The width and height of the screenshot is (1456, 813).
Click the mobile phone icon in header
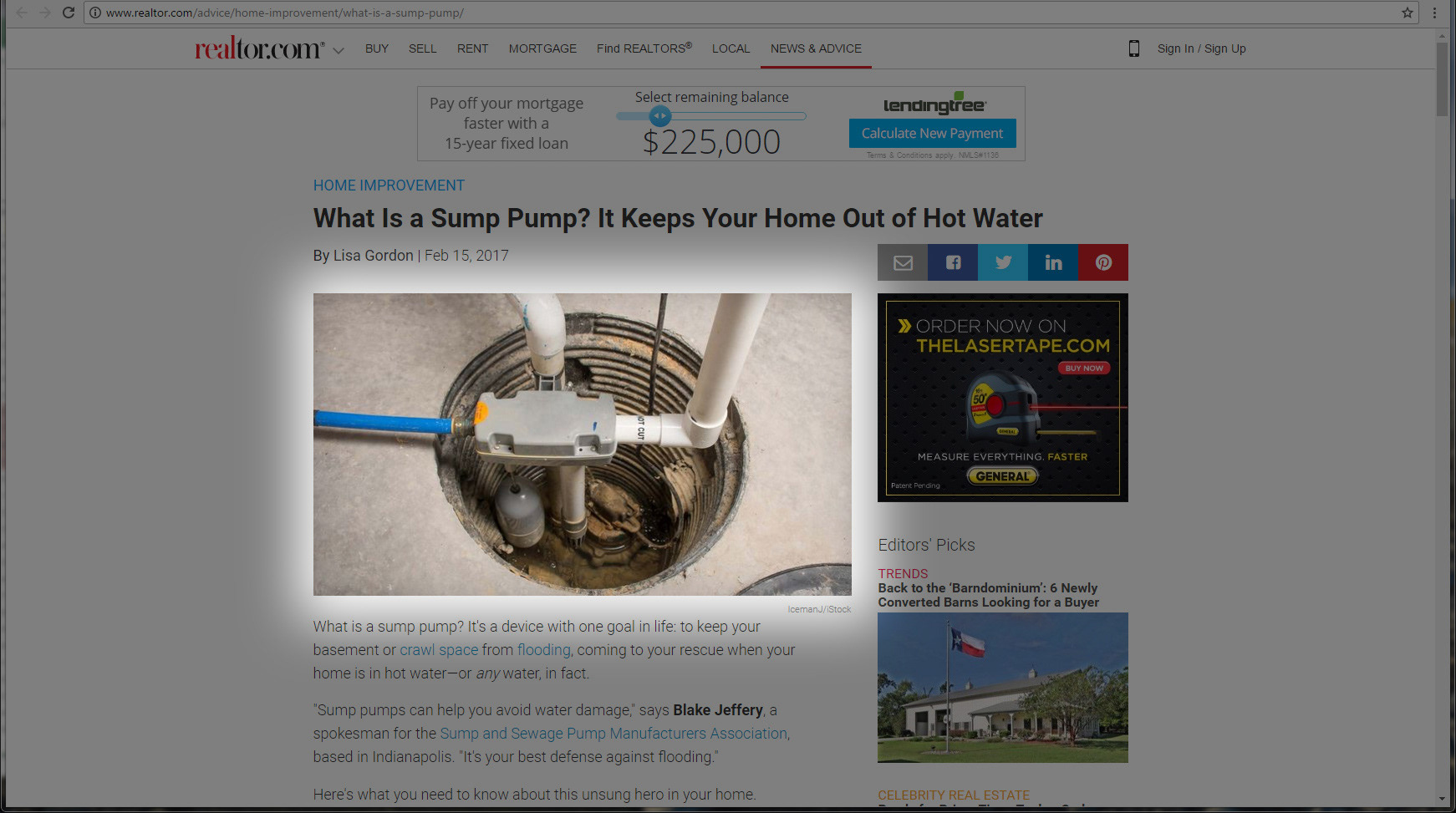click(1134, 48)
